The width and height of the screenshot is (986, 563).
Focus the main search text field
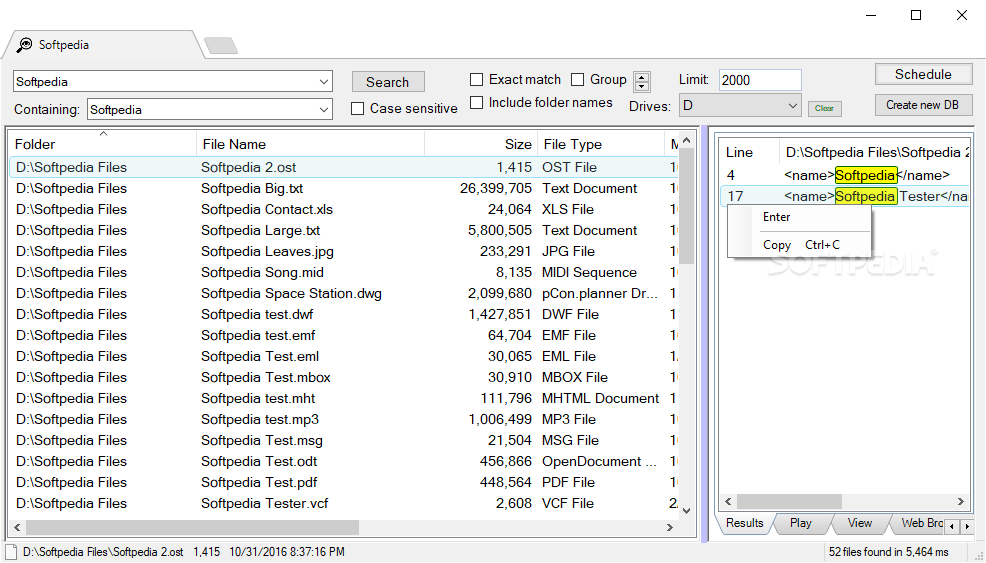point(165,82)
